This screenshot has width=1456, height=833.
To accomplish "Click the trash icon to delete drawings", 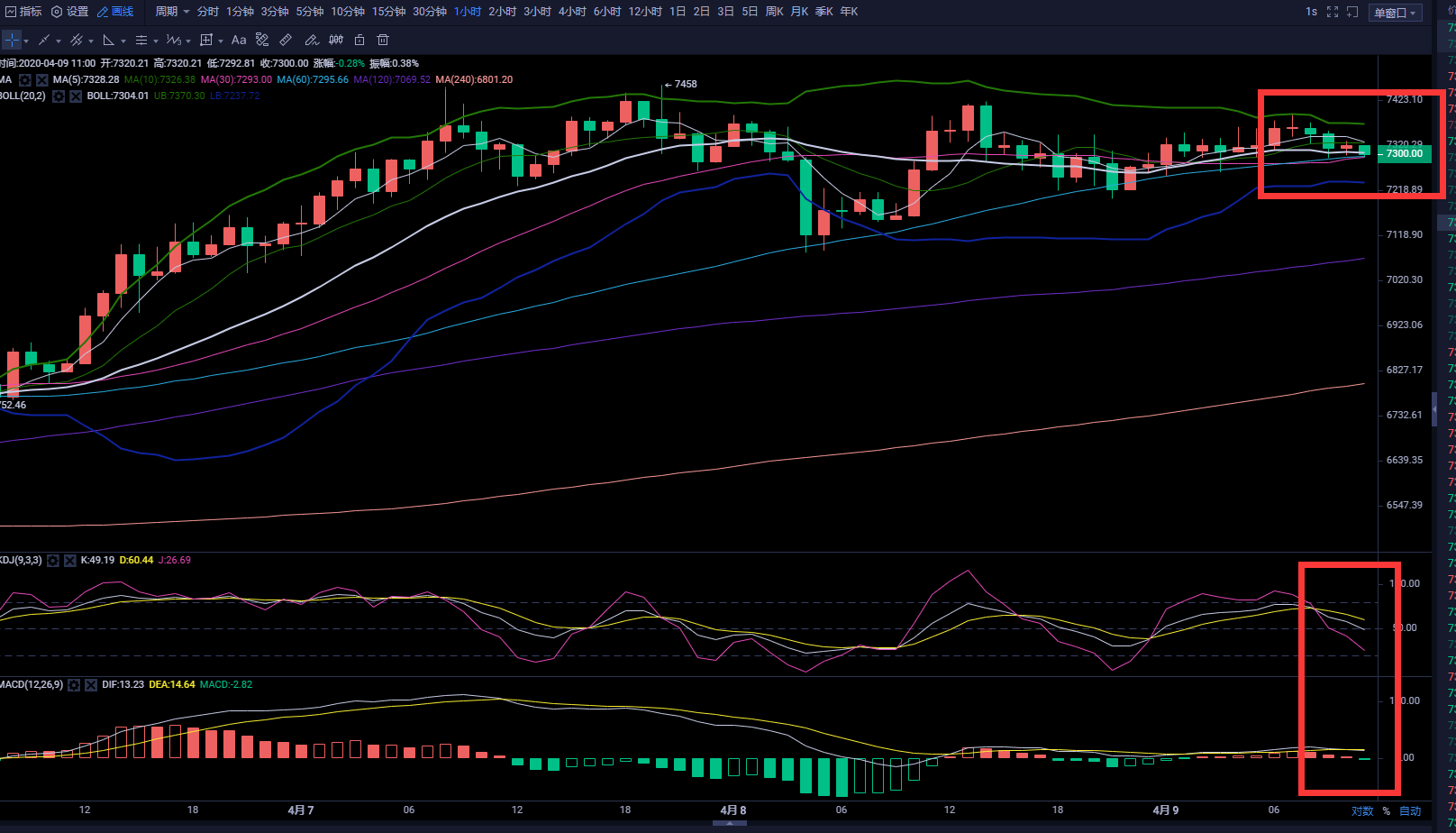I will (383, 40).
